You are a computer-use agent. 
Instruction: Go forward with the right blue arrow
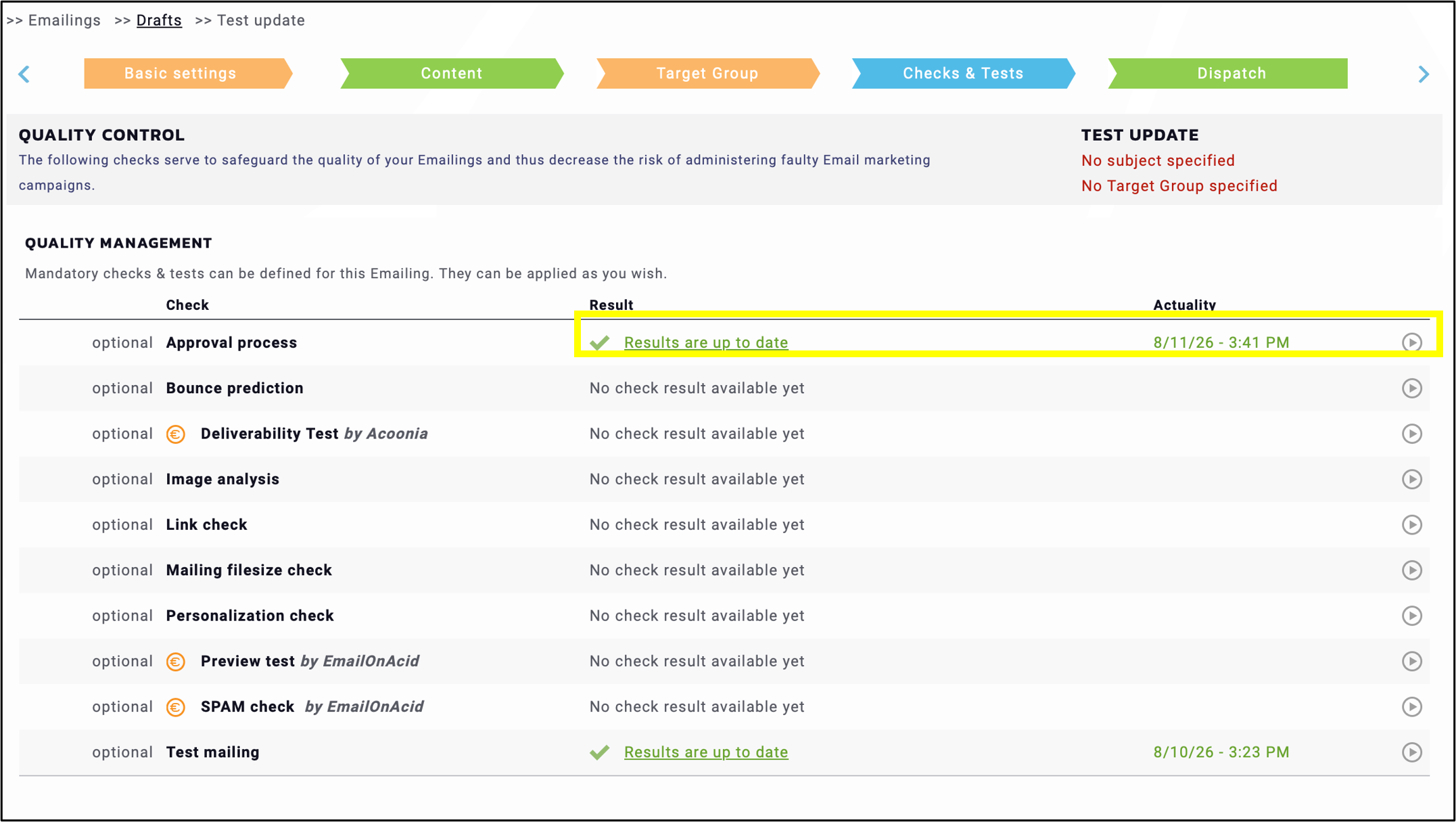pos(1424,74)
